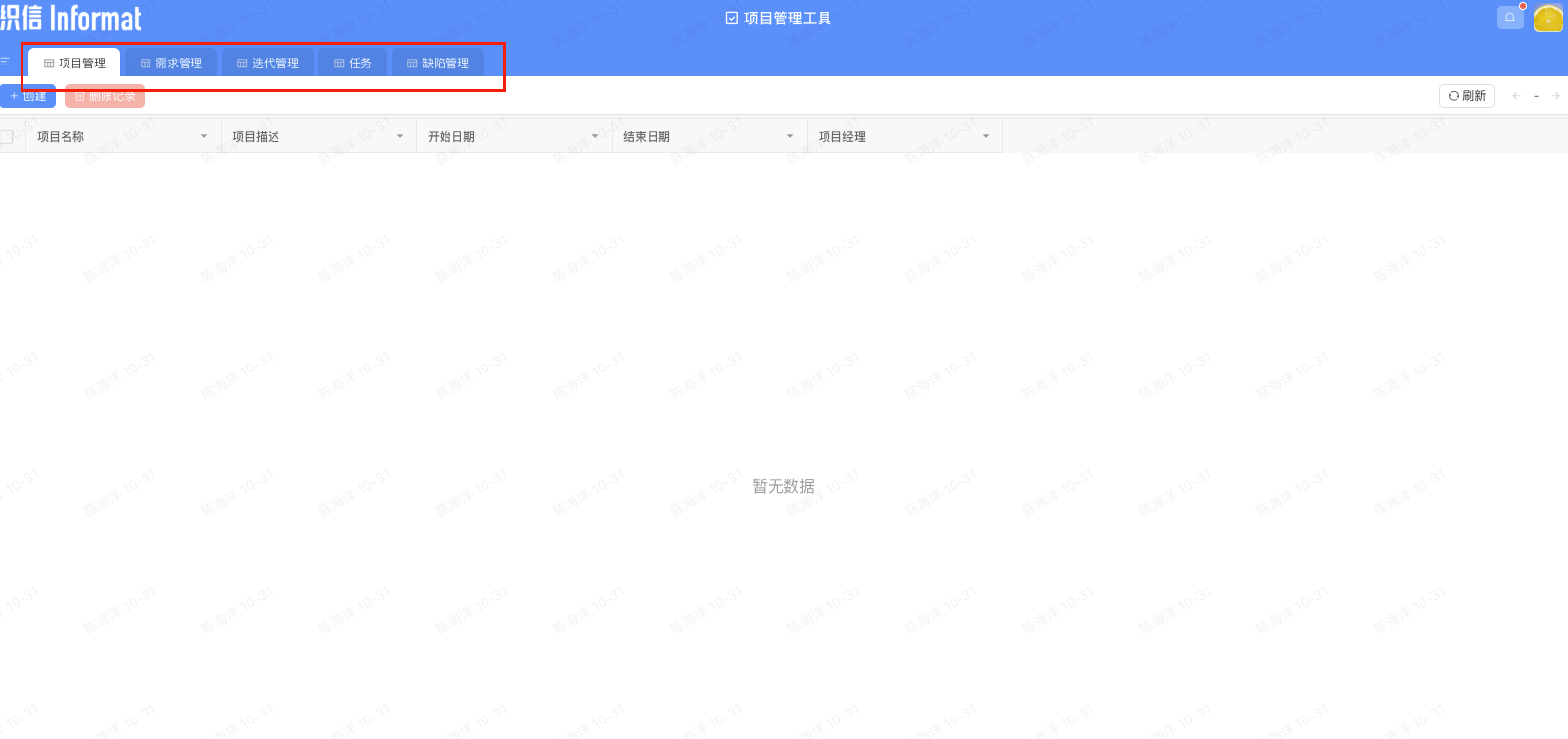Screen dimensions: 1568x739
Task: Open the 项目管理 tab
Action: pos(74,63)
